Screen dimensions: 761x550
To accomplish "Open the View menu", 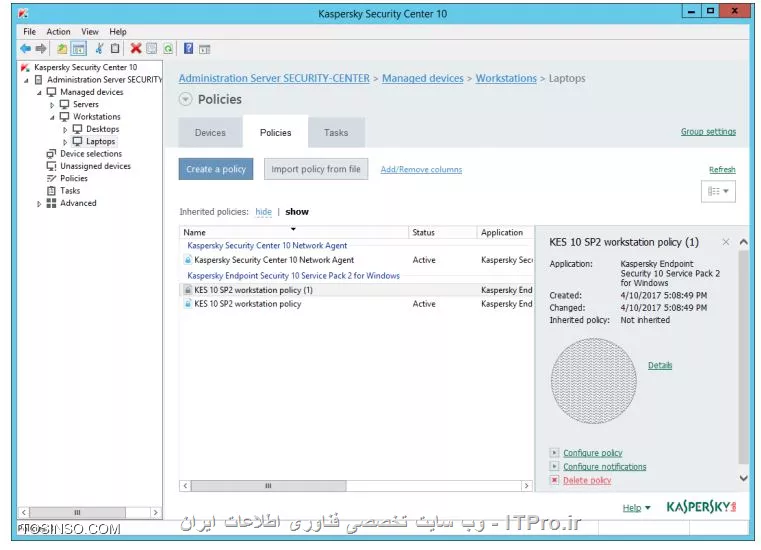I will coord(90,32).
